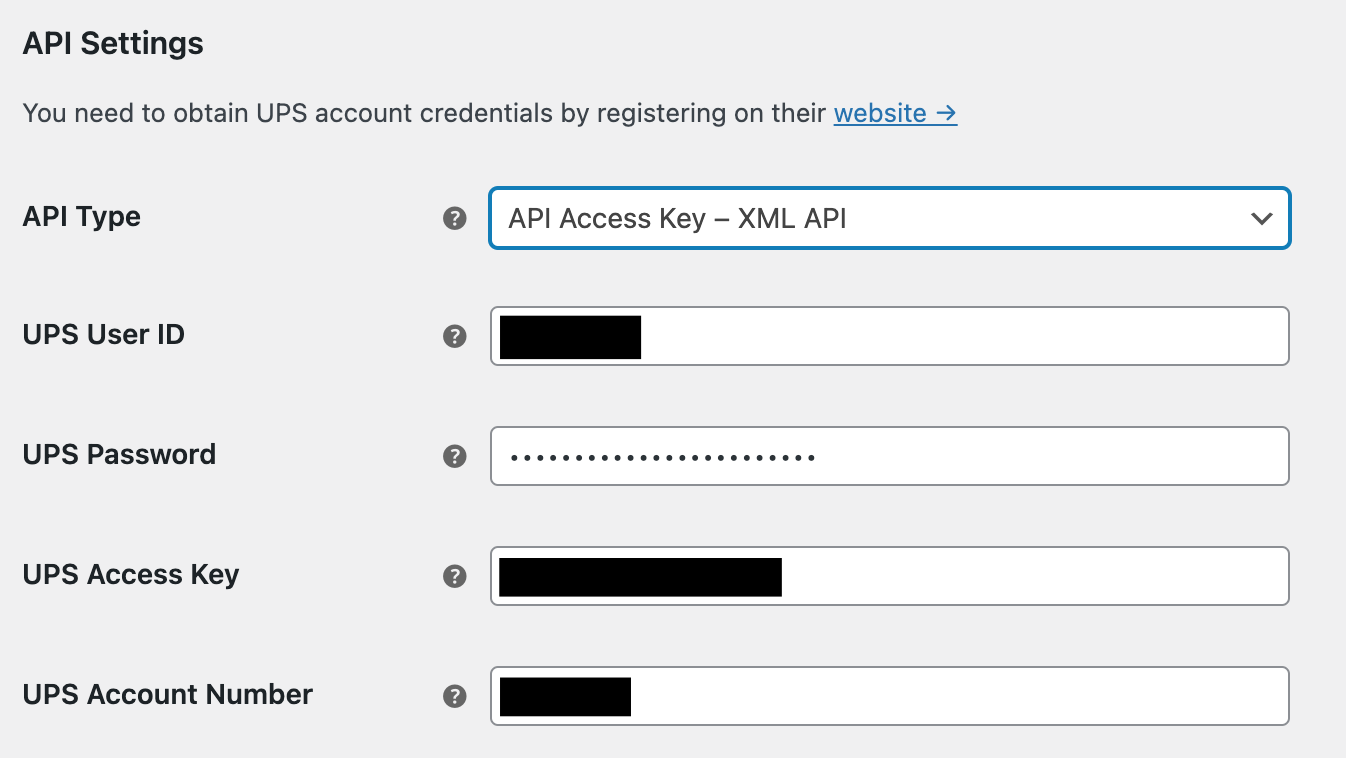The width and height of the screenshot is (1346, 758).
Task: Click the help icon beside API Type
Action: [x=455, y=218]
